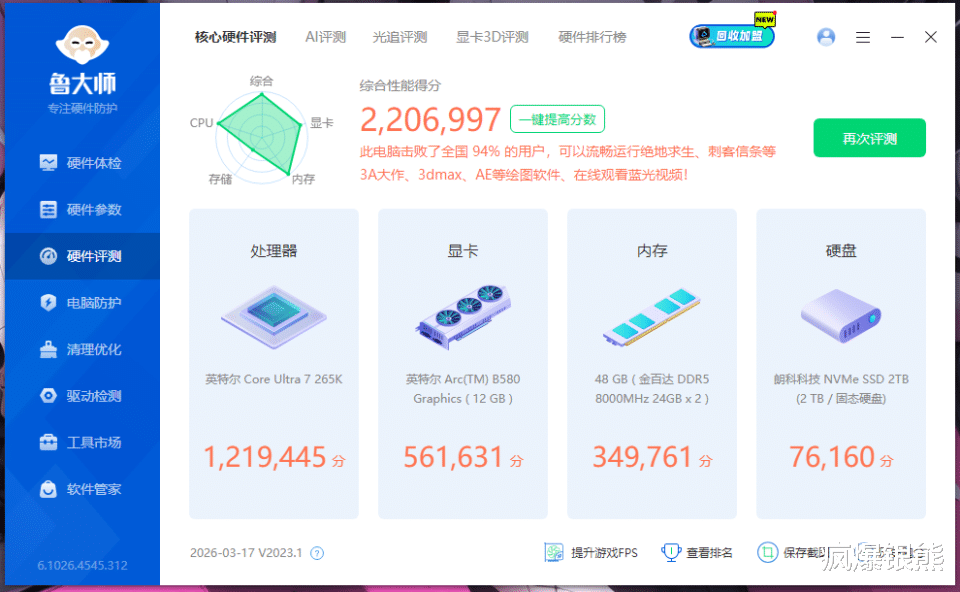Switch to 核心硬件评测 tab
960x592 pixels.
click(236, 37)
